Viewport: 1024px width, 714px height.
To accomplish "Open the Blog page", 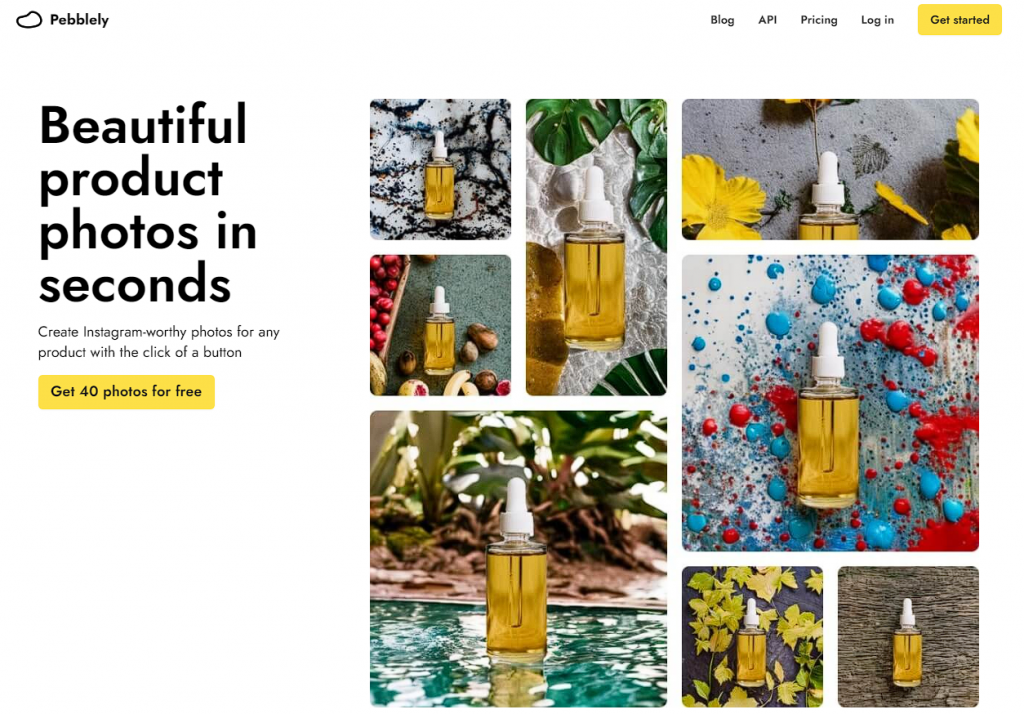I will pyautogui.click(x=722, y=20).
